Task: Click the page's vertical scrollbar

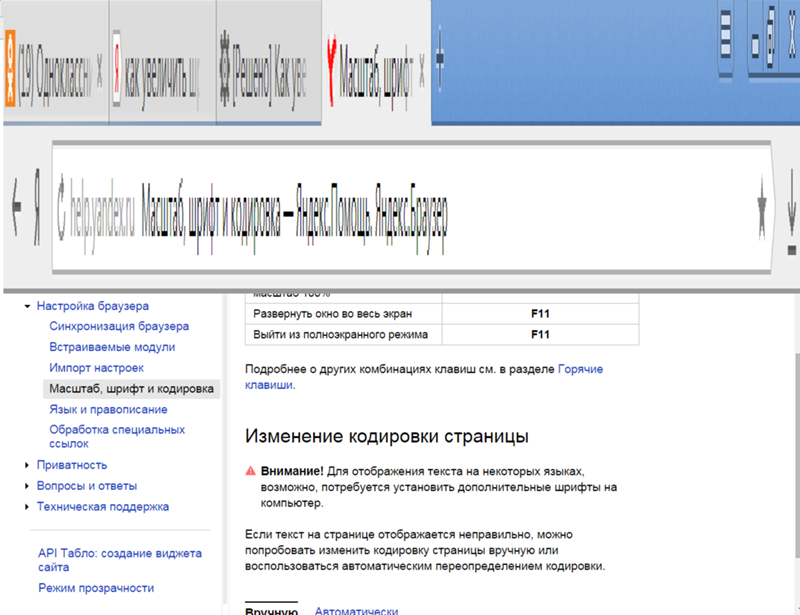Action: pyautogui.click(x=796, y=454)
